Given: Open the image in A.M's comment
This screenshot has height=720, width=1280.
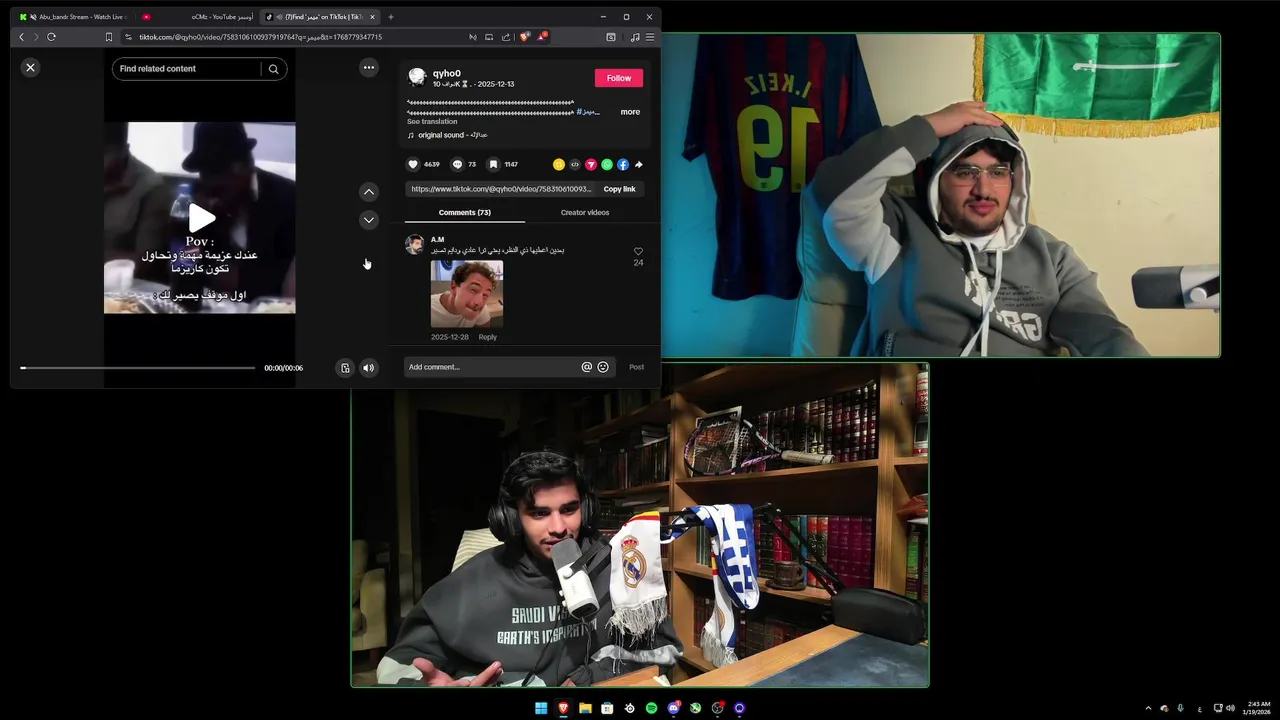Looking at the screenshot, I should click(467, 294).
